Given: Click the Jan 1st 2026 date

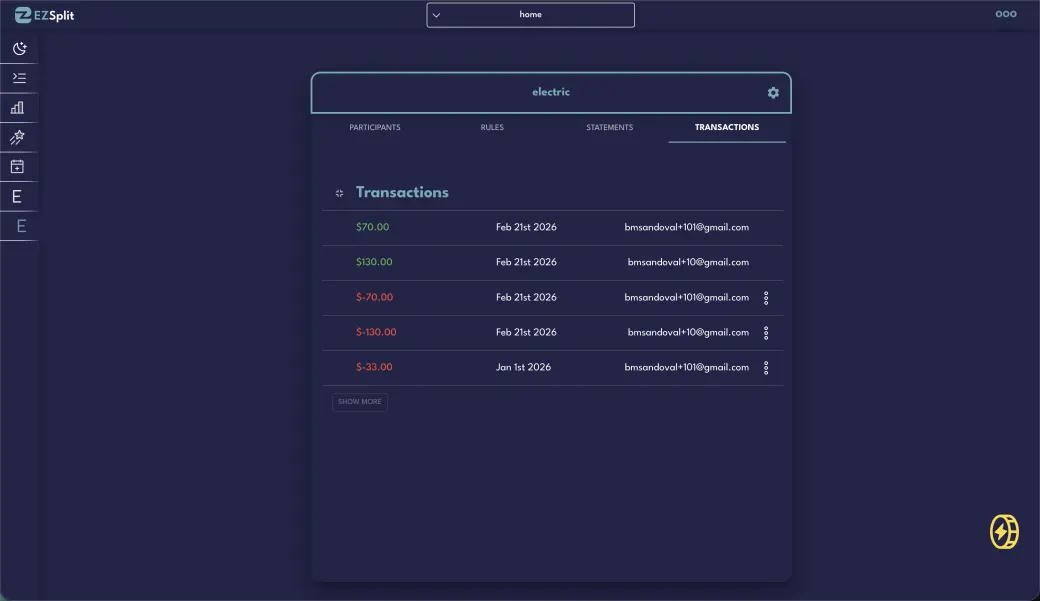Looking at the screenshot, I should pyautogui.click(x=523, y=367).
